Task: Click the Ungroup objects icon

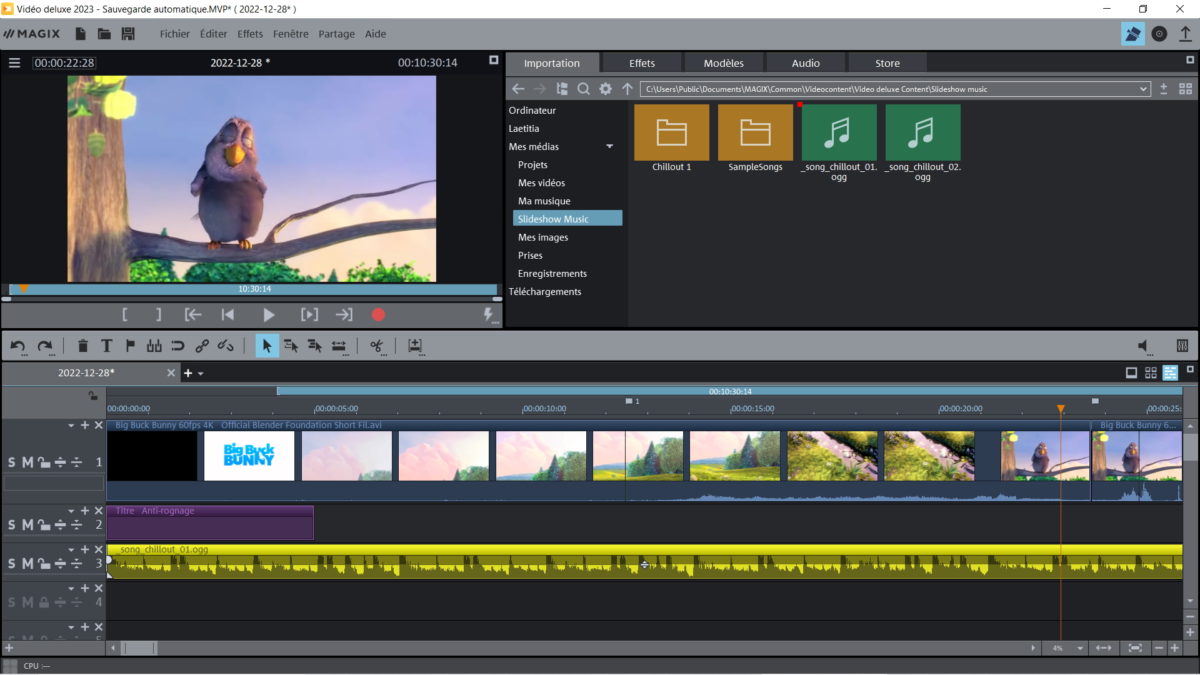Action: (226, 346)
